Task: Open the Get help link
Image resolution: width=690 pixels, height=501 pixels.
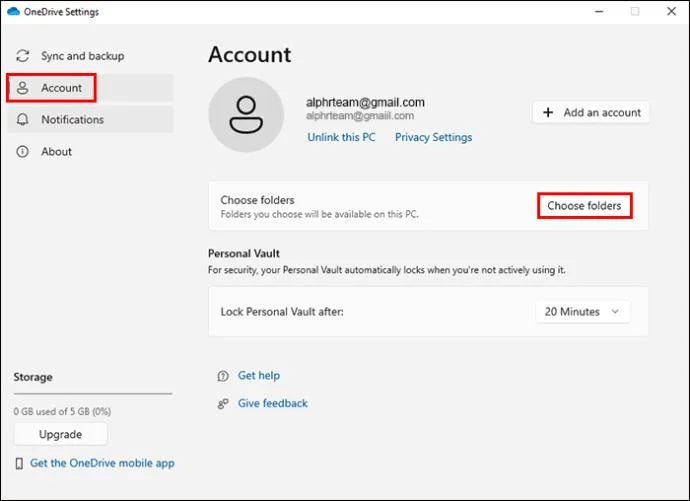Action: point(259,376)
